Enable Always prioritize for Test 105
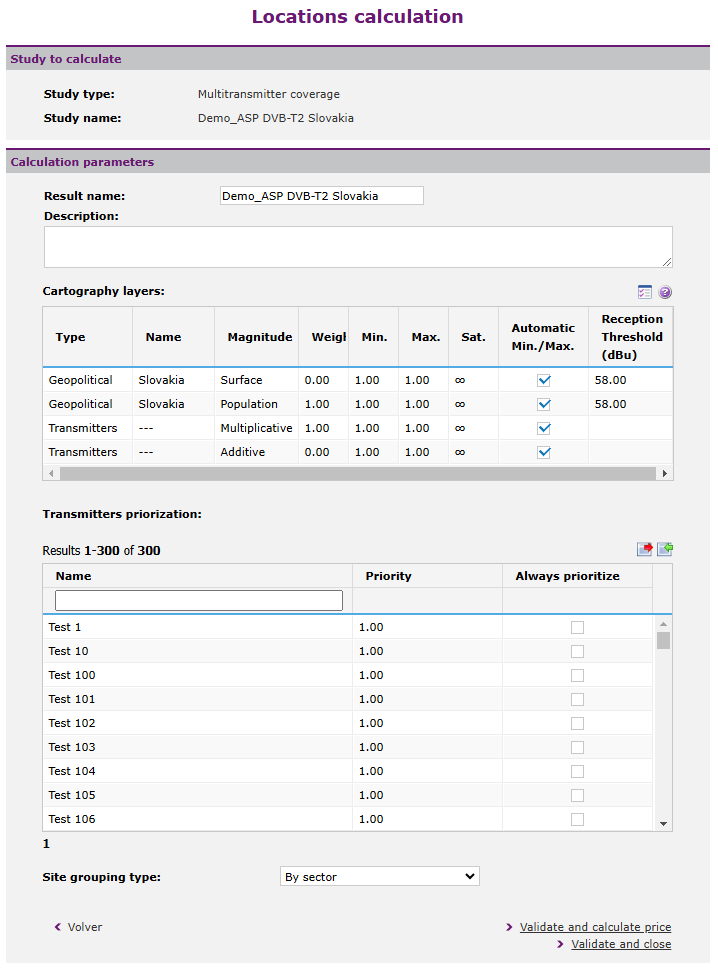Viewport: 718px width, 970px height. 577,796
